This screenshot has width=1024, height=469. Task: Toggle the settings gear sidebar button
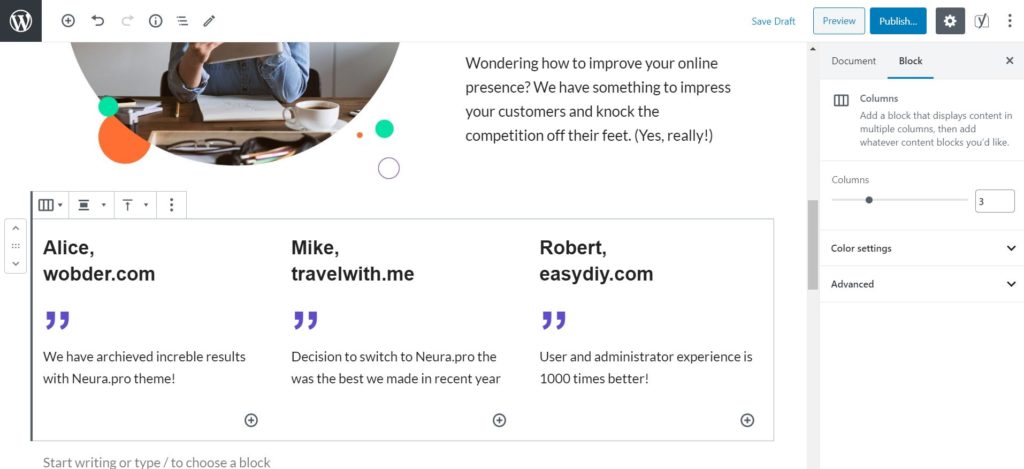click(x=950, y=21)
